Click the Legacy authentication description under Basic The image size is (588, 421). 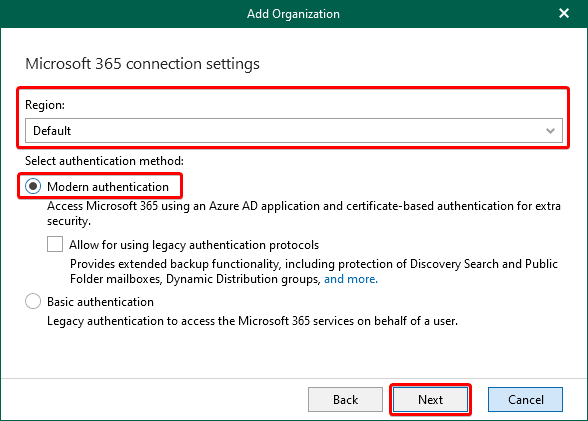[252, 321]
